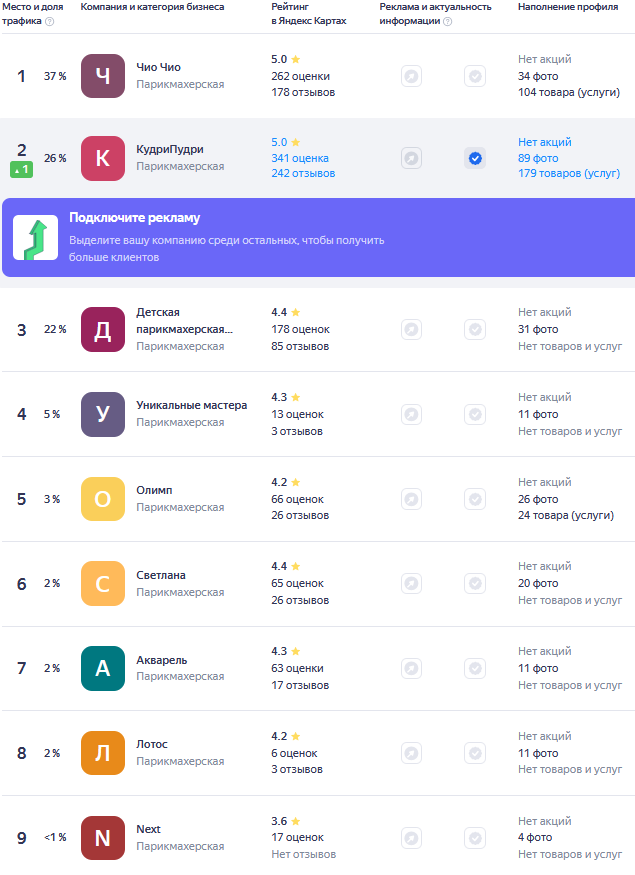Click advertising icon in Уникальные мастера row
The height and width of the screenshot is (875, 635).
coord(411,414)
